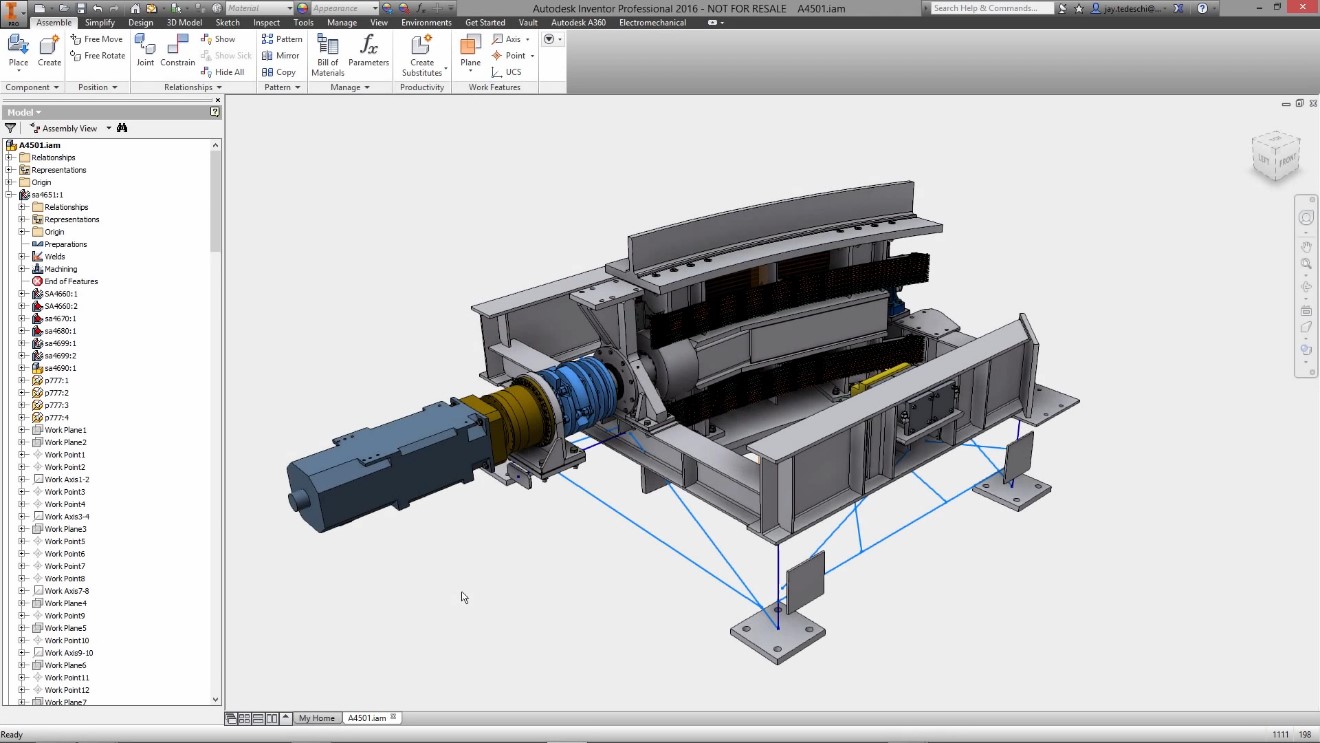
Task: Open the Constrain tool
Action: coord(178,52)
